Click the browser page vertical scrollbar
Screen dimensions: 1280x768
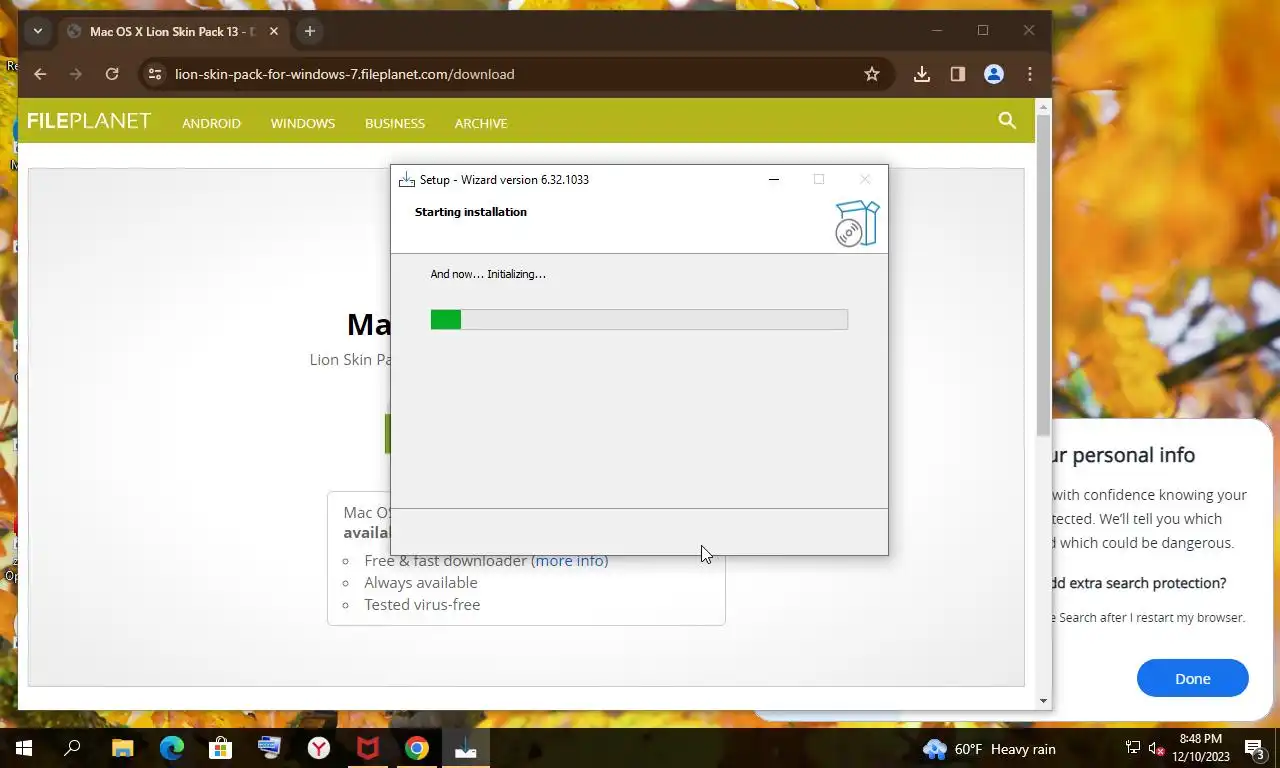click(x=1043, y=275)
